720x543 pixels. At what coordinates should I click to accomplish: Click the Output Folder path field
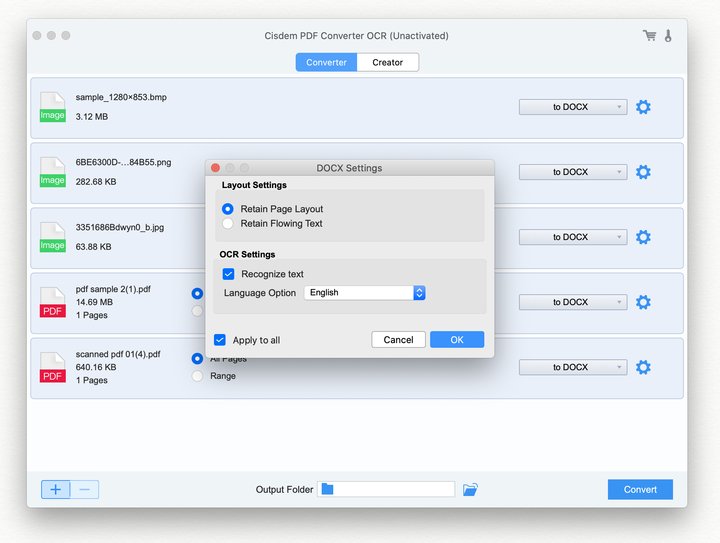click(x=386, y=489)
